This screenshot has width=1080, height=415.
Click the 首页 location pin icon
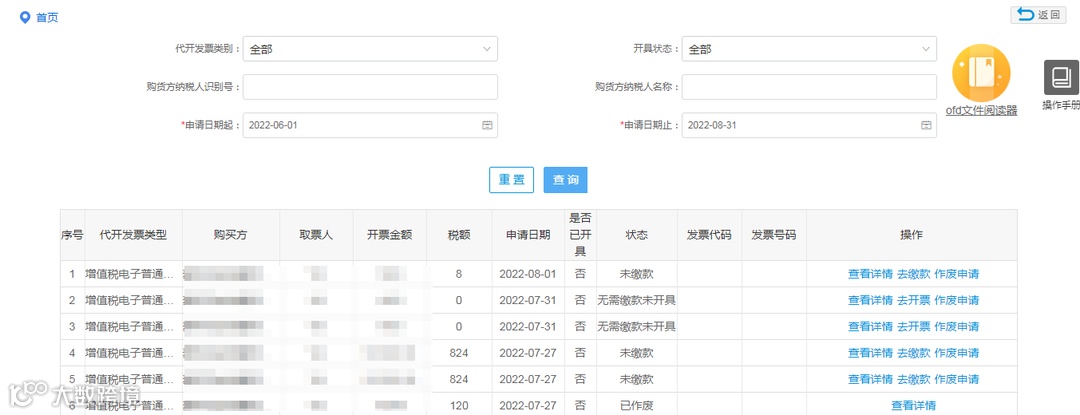coord(25,17)
